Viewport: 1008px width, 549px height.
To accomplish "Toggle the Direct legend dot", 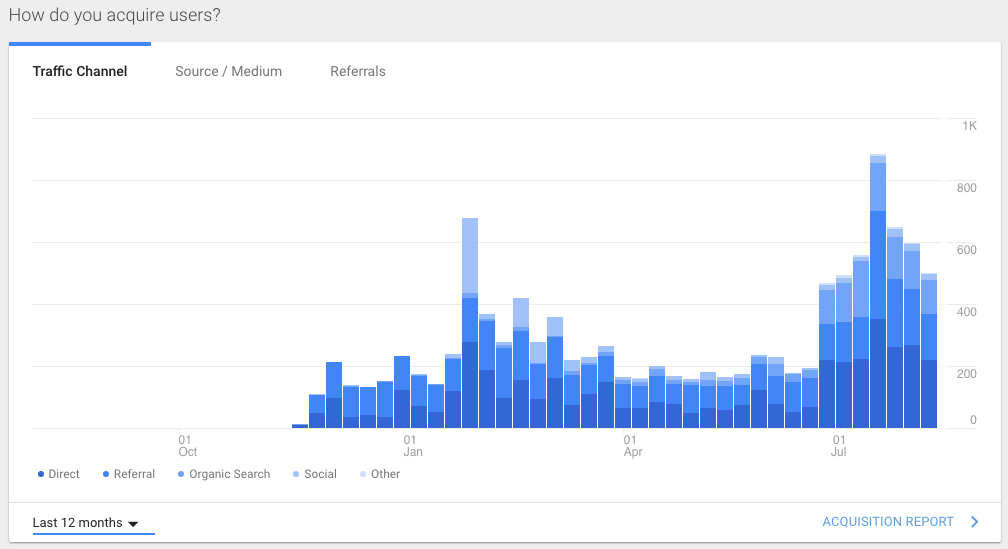I will click(x=41, y=474).
